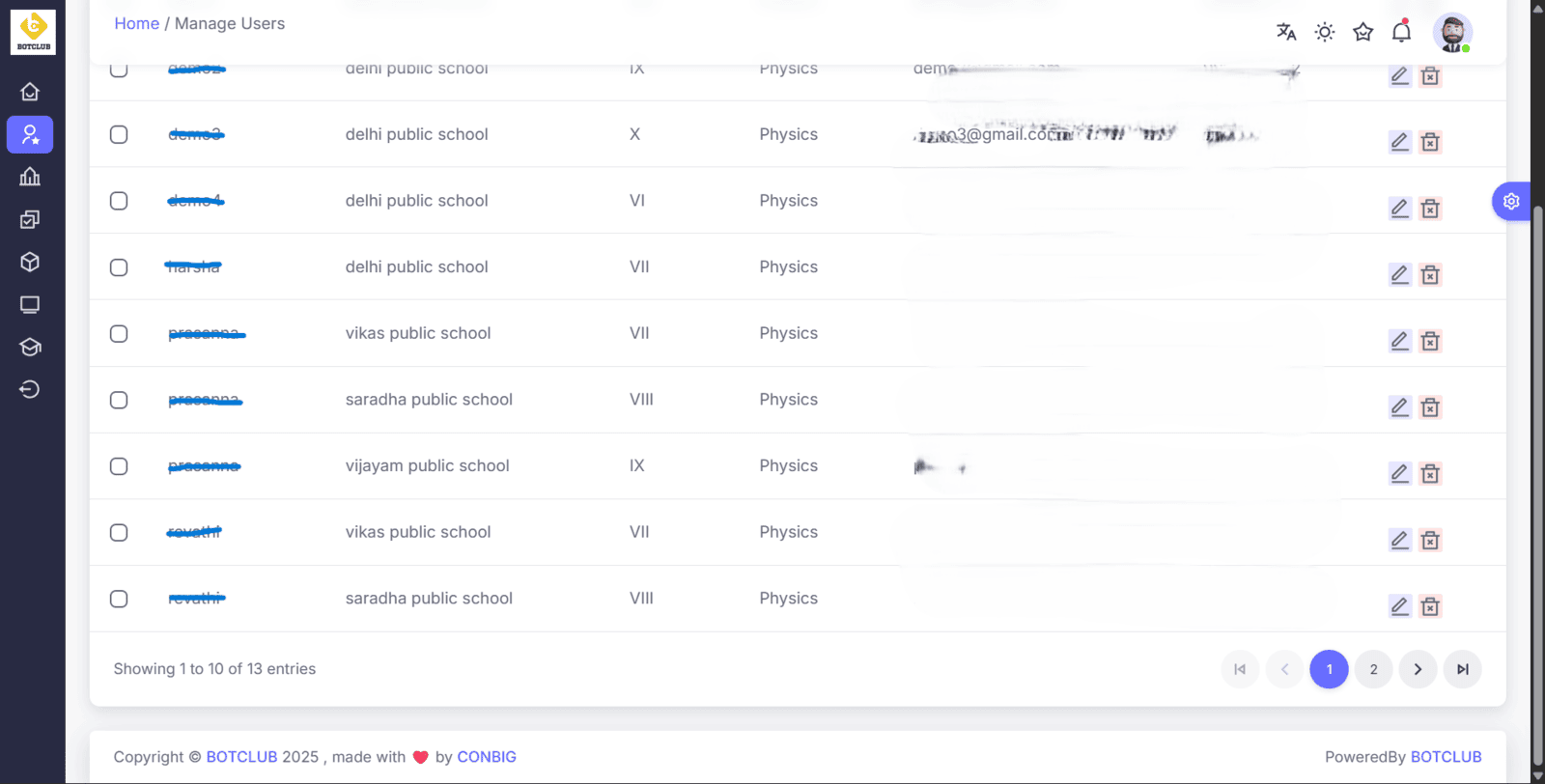Click the PoweredBy BOTCLUB link
The image size is (1545, 784).
(1446, 757)
